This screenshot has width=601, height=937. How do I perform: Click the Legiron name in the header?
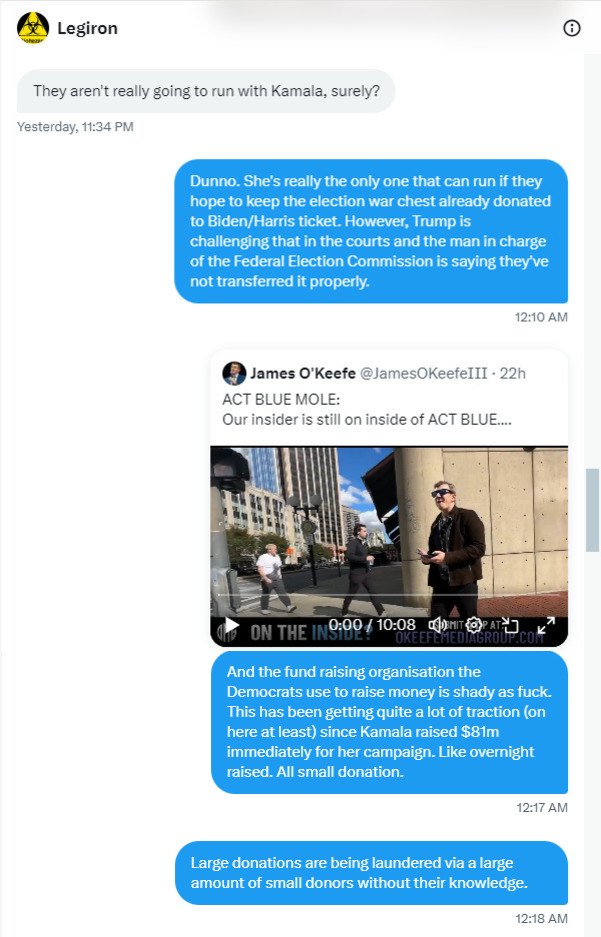pos(87,28)
